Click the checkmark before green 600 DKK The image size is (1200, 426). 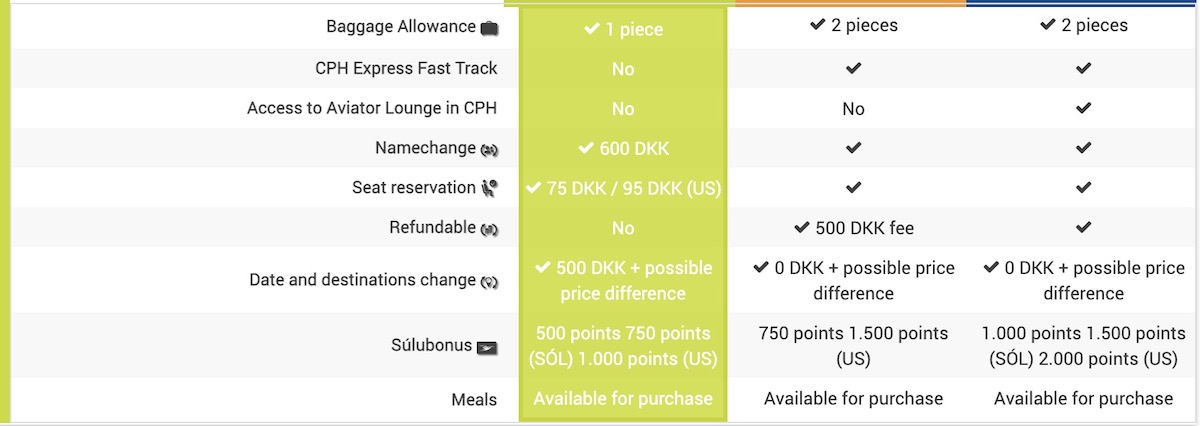[586, 148]
